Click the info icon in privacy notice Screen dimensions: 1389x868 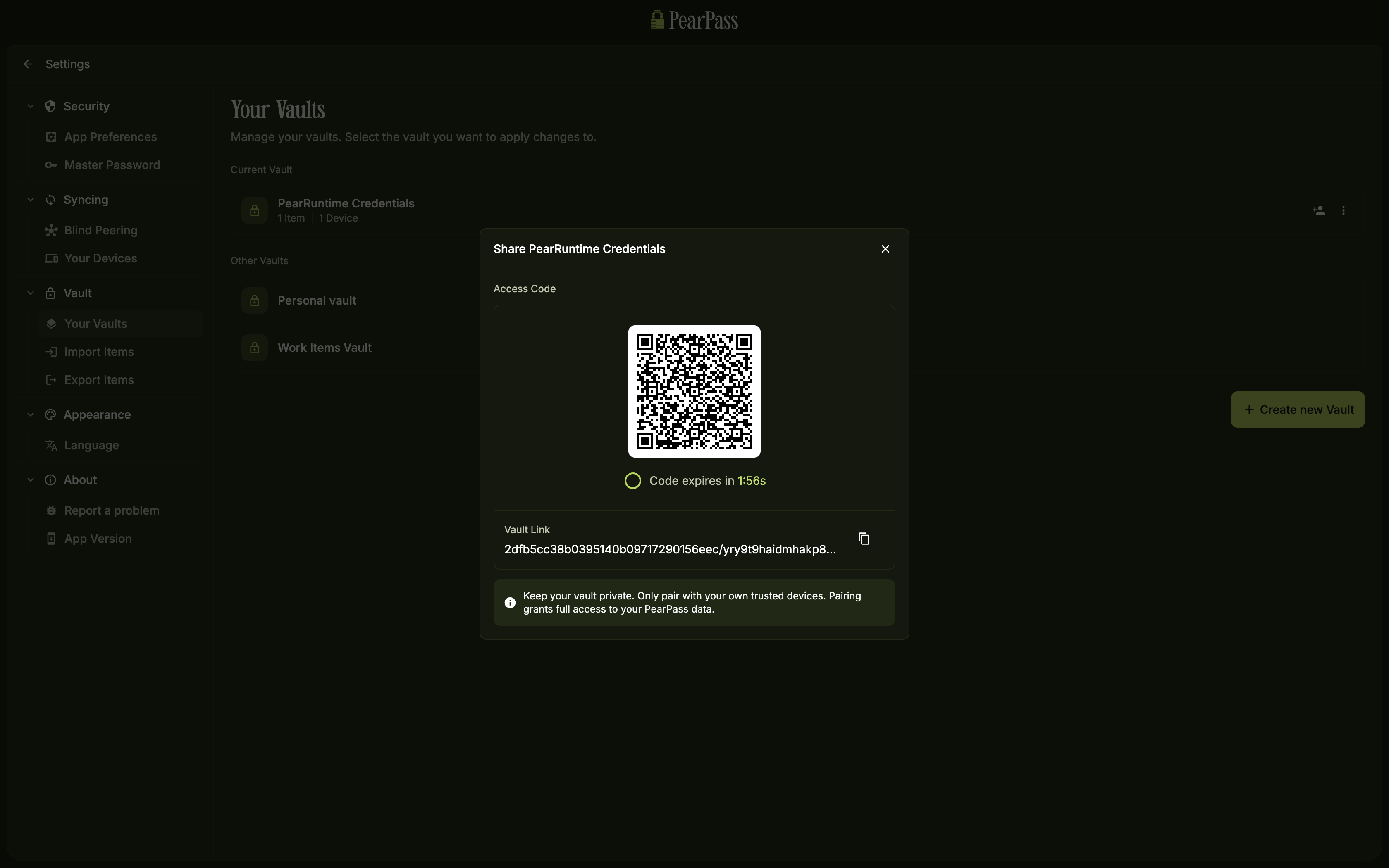point(510,603)
